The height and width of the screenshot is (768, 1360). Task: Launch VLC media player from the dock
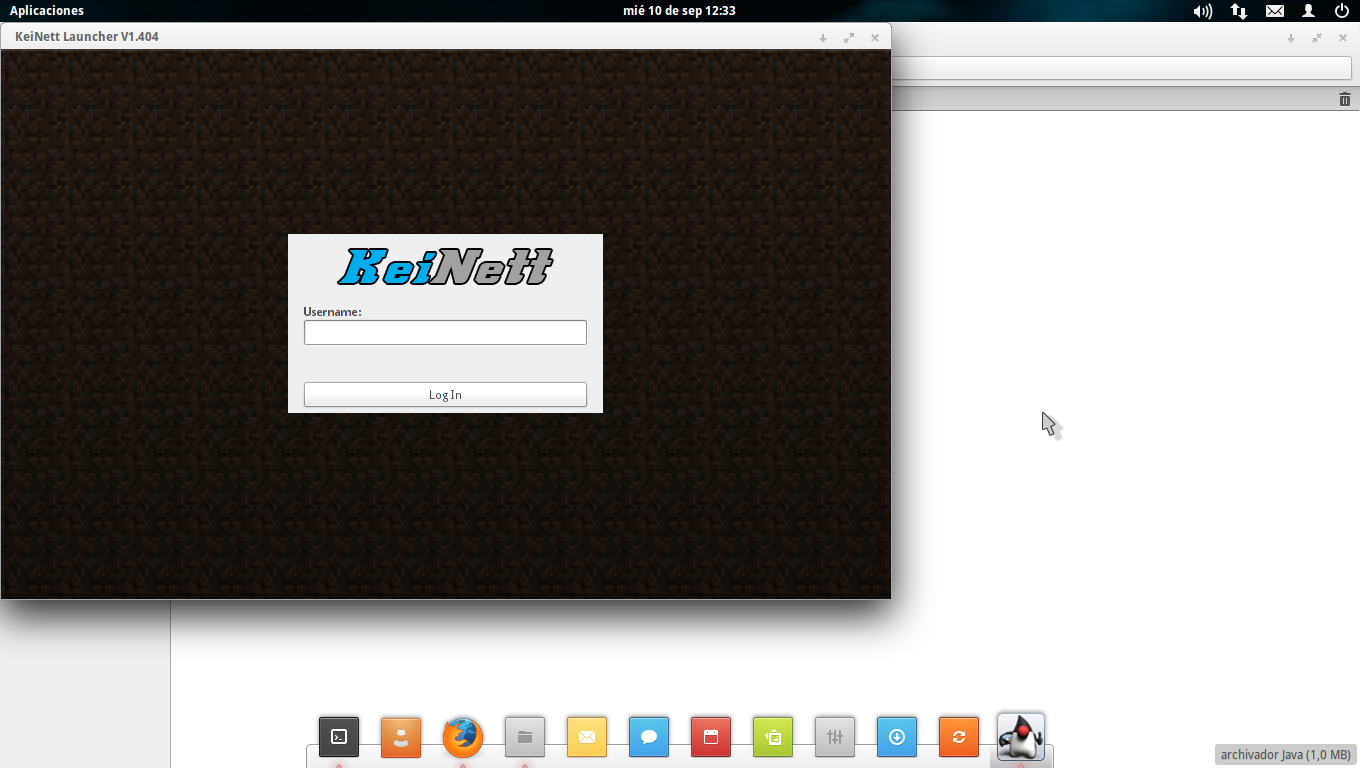tap(401, 737)
